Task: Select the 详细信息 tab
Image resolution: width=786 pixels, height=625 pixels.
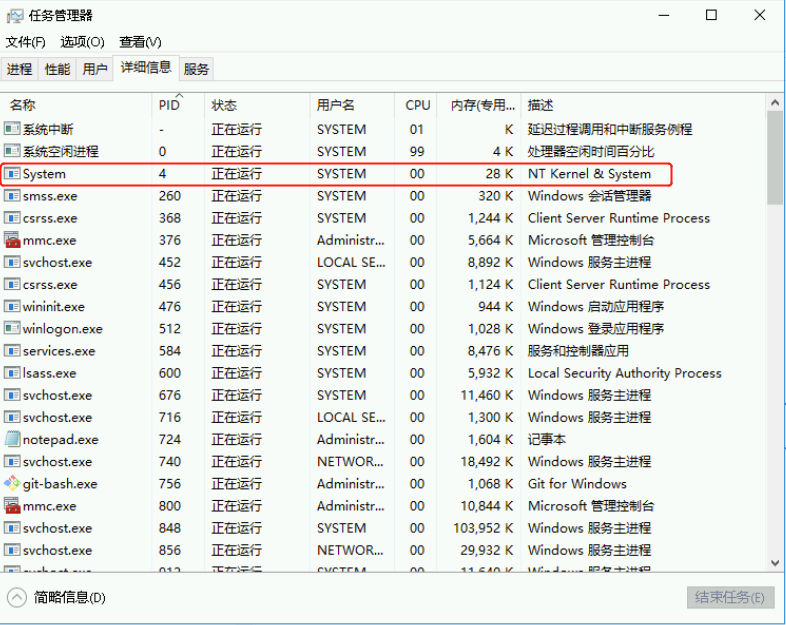Action: click(x=146, y=67)
